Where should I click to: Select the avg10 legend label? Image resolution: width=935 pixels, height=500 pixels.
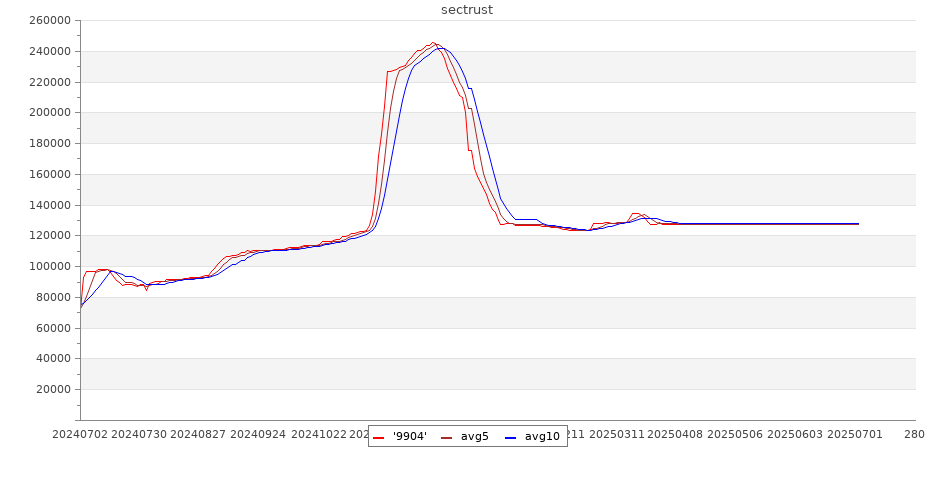542,436
